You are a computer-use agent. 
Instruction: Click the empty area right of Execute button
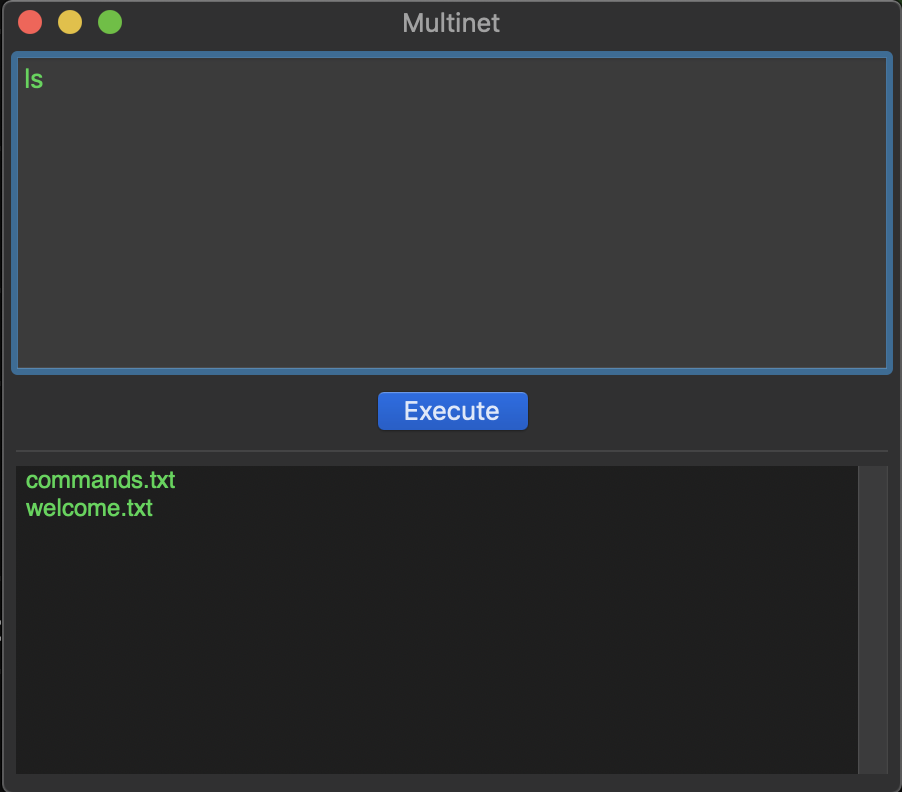[700, 411]
